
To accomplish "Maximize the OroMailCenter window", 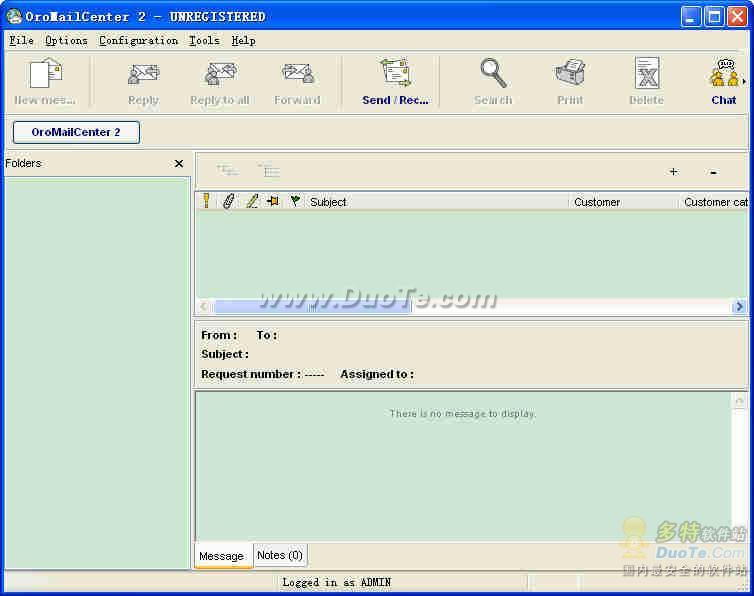I will [x=714, y=17].
